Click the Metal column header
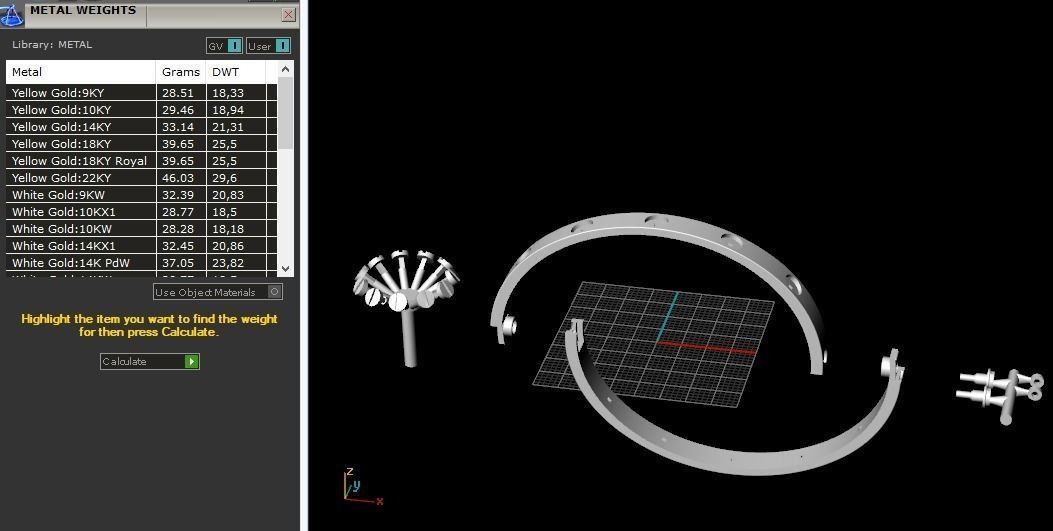The width and height of the screenshot is (1053, 531). pos(81,72)
